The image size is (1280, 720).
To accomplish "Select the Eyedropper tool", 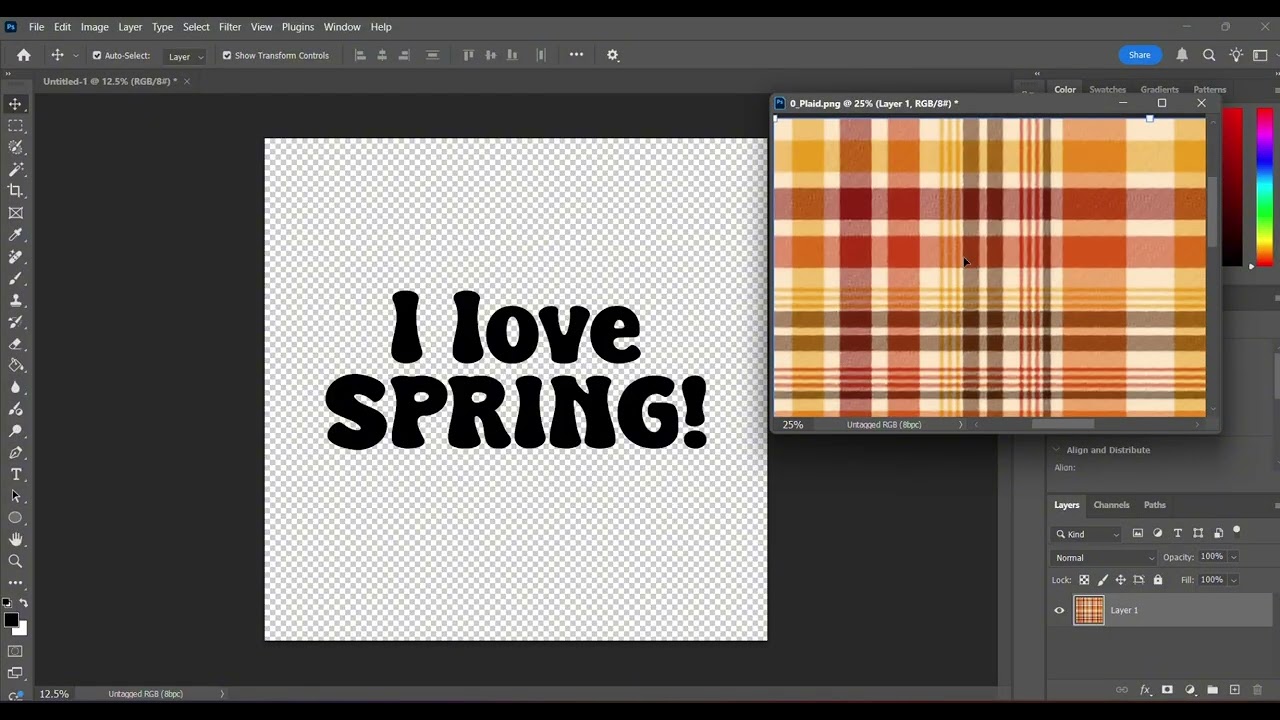I will click(x=15, y=235).
